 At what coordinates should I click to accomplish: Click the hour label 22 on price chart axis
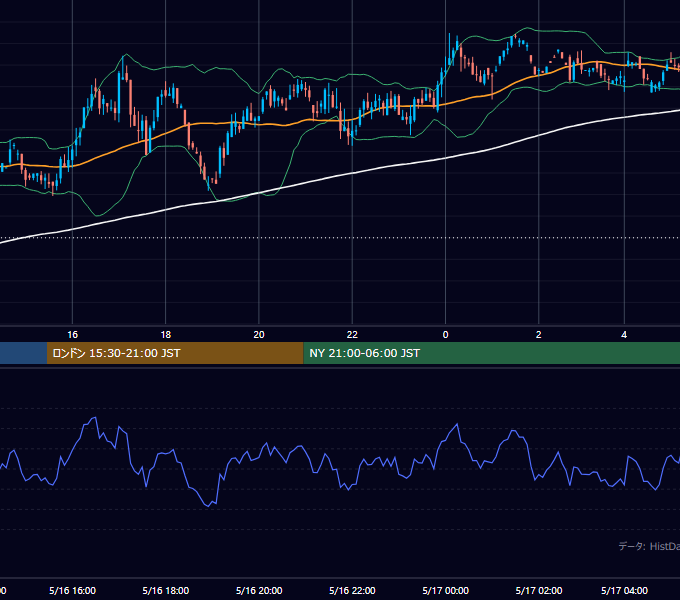(x=352, y=335)
